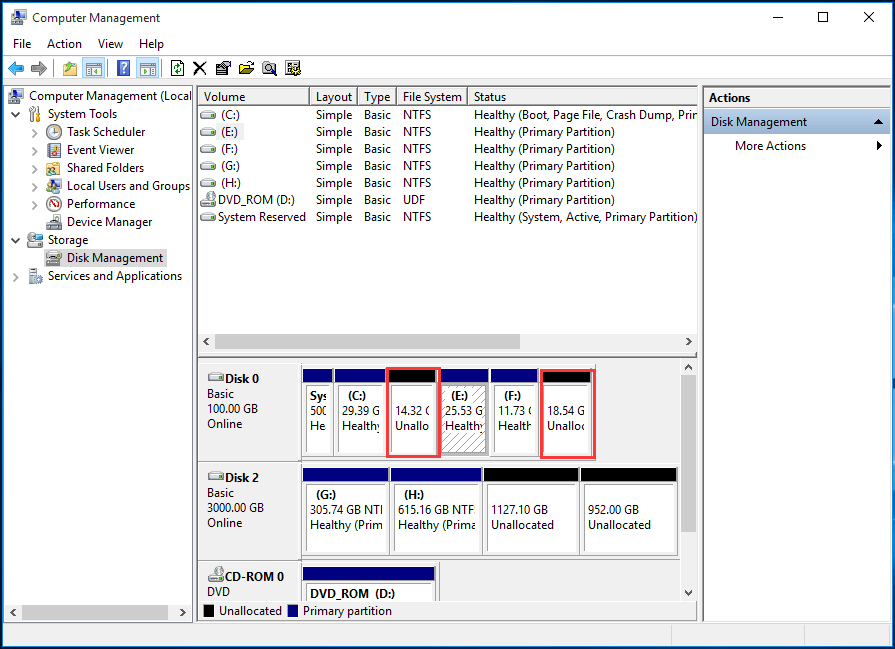Click the DVD_ROM (D:) volume disc icon
Image resolution: width=895 pixels, height=649 pixels.
tap(208, 200)
